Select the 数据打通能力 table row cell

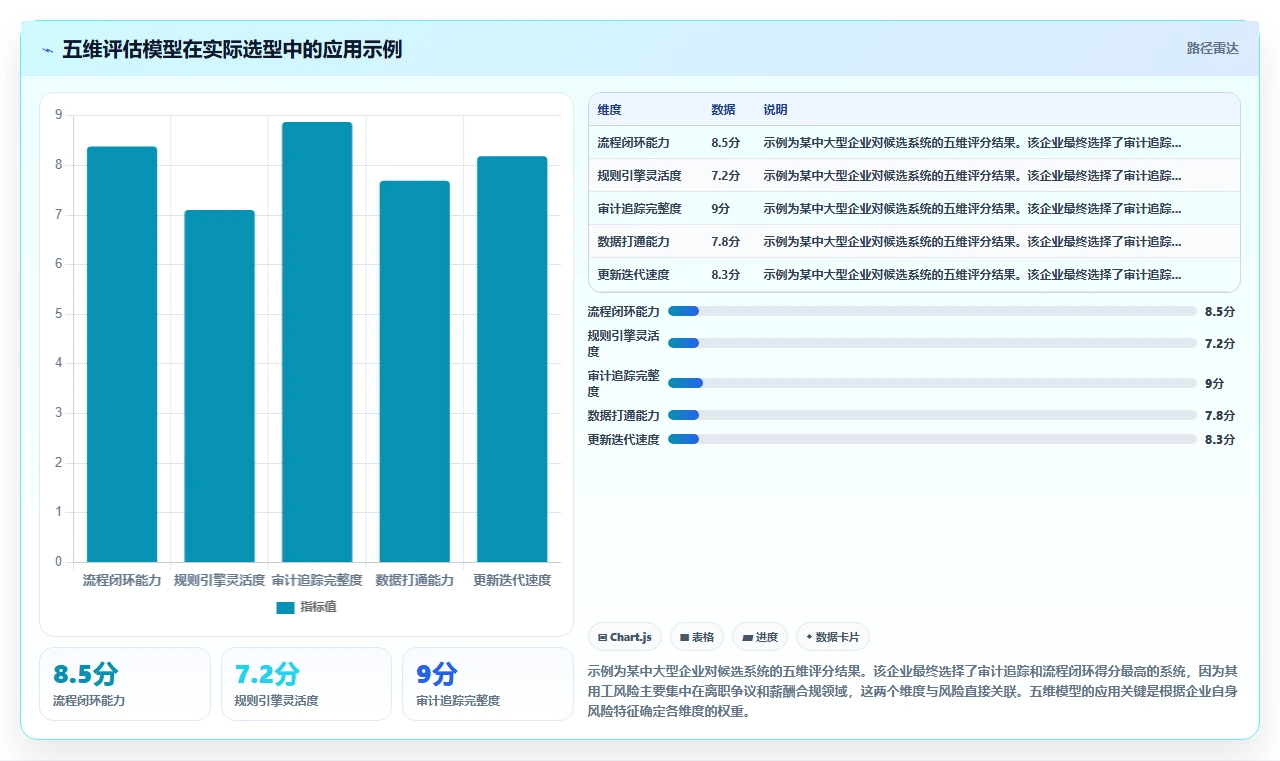click(x=633, y=242)
